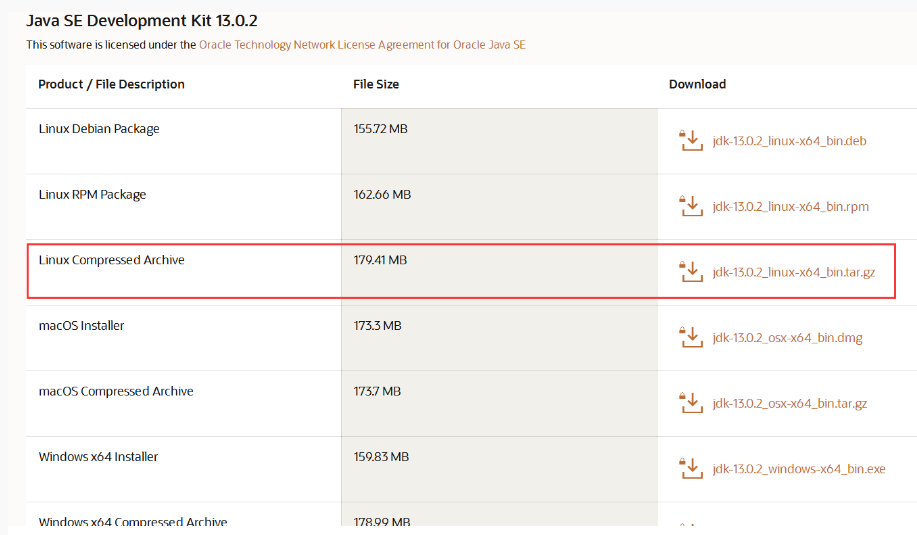Click download icon for macOS dmg installer
Image resolution: width=917 pixels, height=535 pixels.
tap(691, 338)
